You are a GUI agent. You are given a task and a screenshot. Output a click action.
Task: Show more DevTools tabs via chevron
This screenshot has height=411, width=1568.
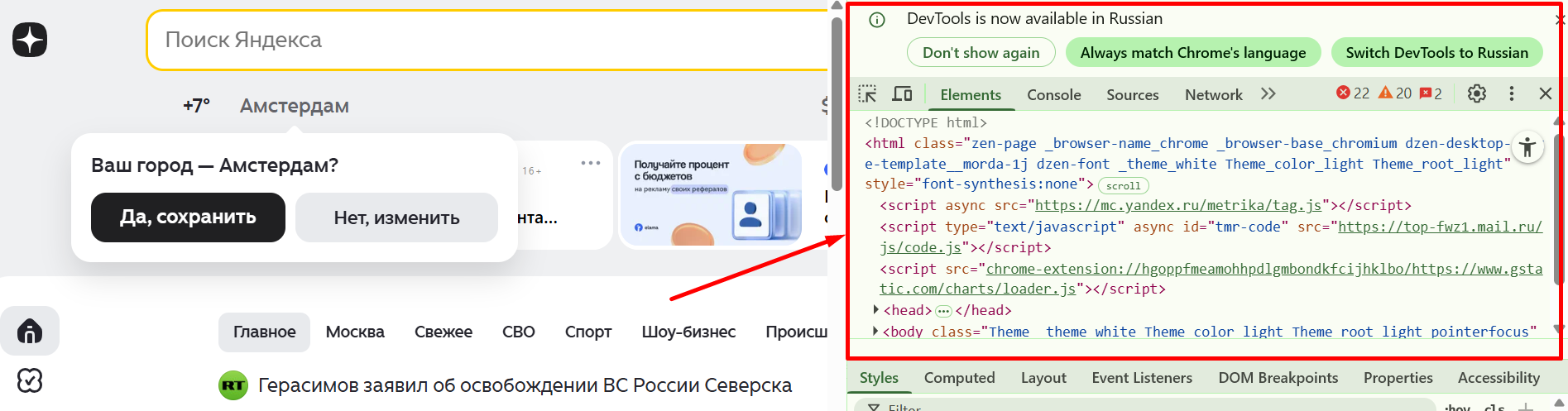coord(1268,94)
